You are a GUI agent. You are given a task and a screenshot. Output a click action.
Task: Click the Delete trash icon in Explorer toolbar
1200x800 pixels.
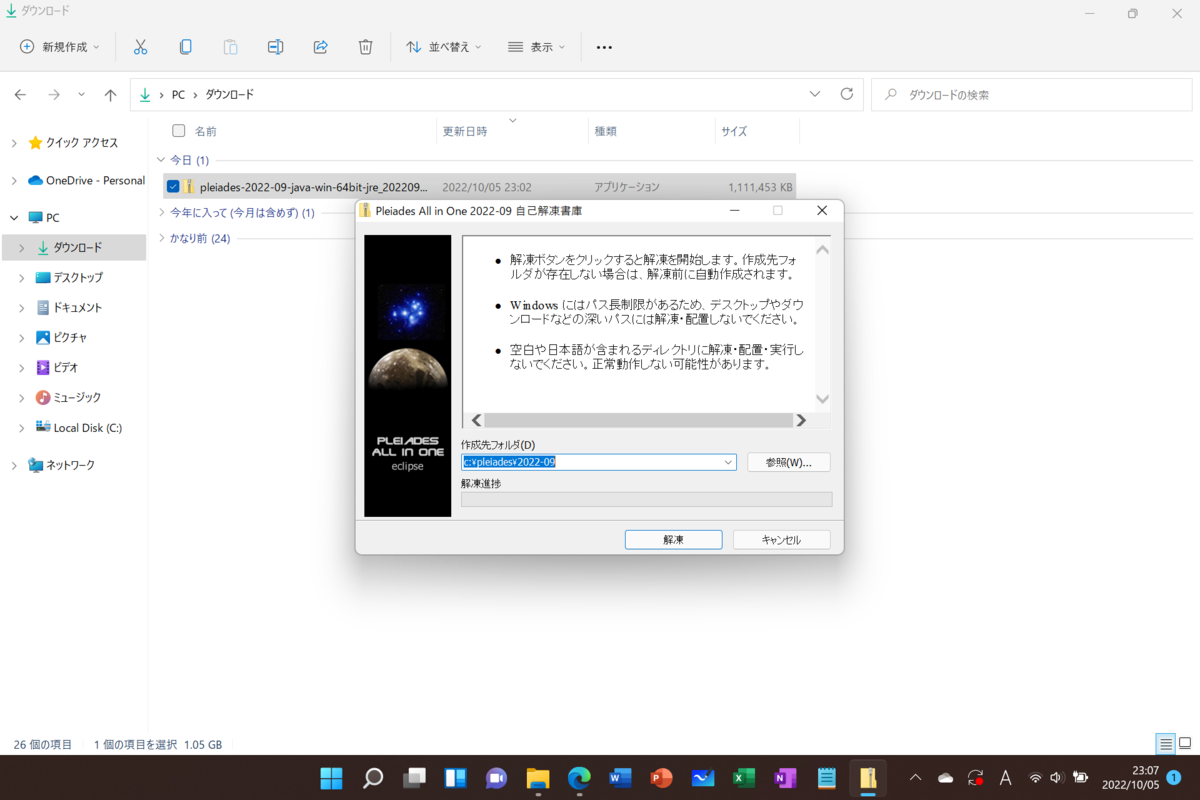click(x=366, y=47)
